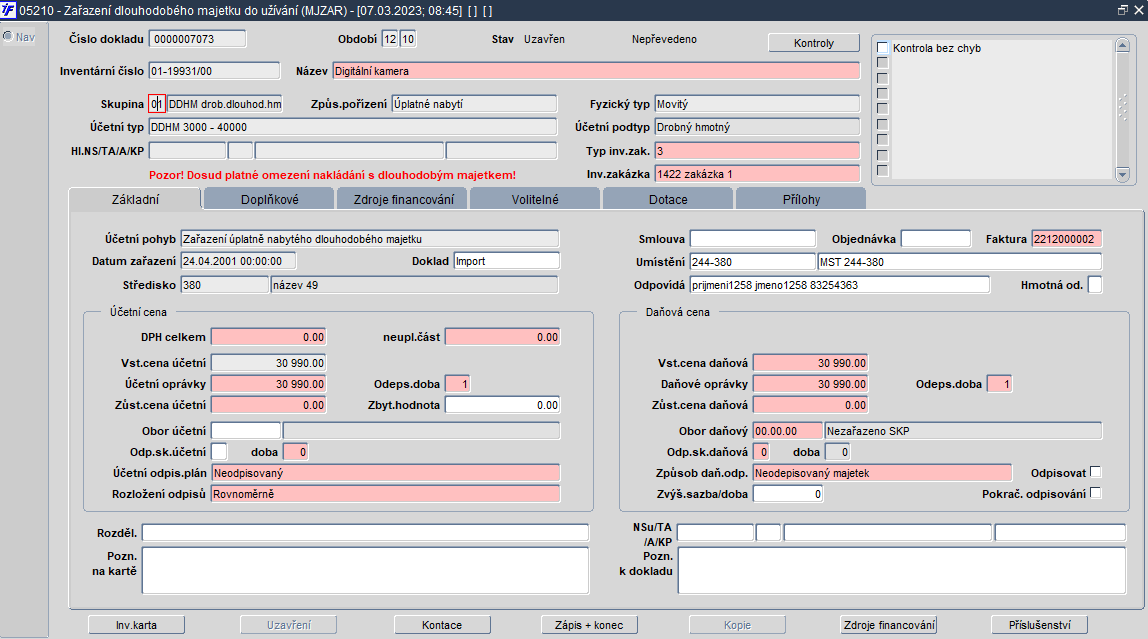Click the Účetní podtyp field
Screen dimensions: 1148x639
(757, 127)
